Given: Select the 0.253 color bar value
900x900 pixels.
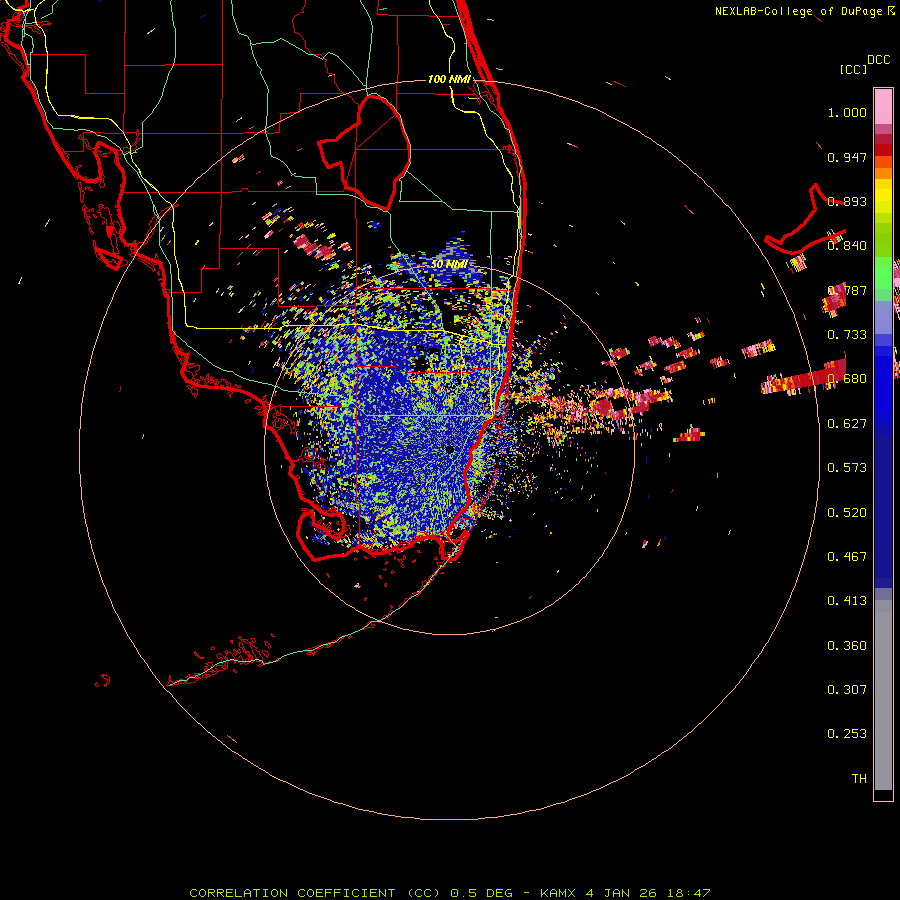Looking at the screenshot, I should coord(847,734).
